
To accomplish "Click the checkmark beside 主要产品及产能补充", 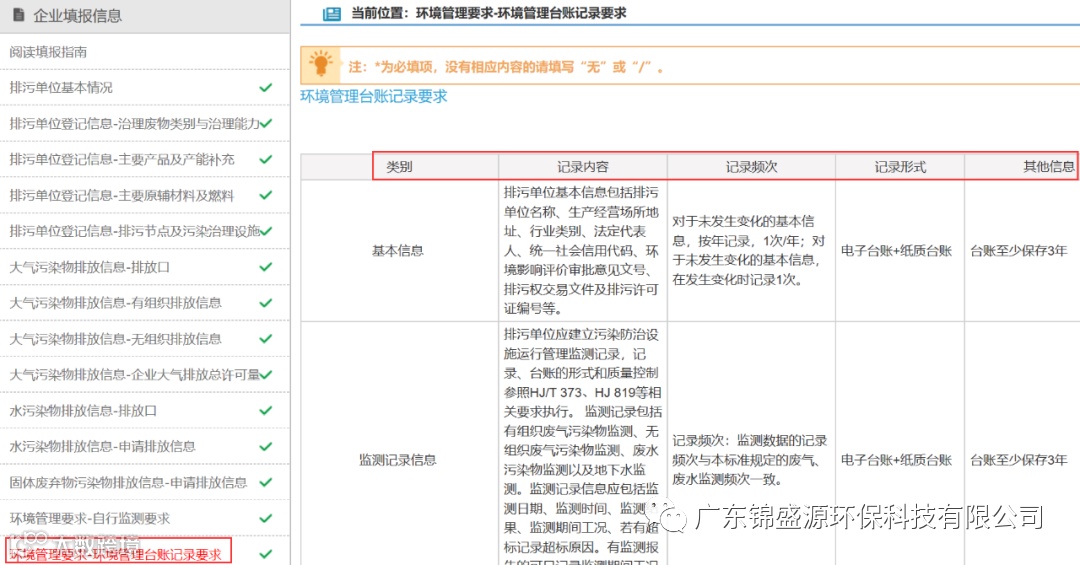I will click(x=265, y=159).
